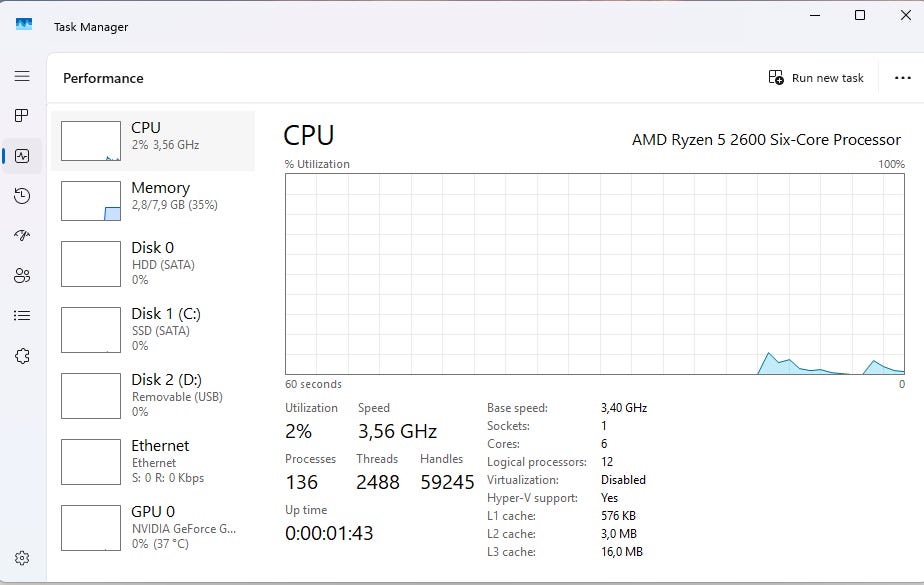The width and height of the screenshot is (924, 585).
Task: Select Disk 0 HDD (SATA) item
Action: click(153, 264)
